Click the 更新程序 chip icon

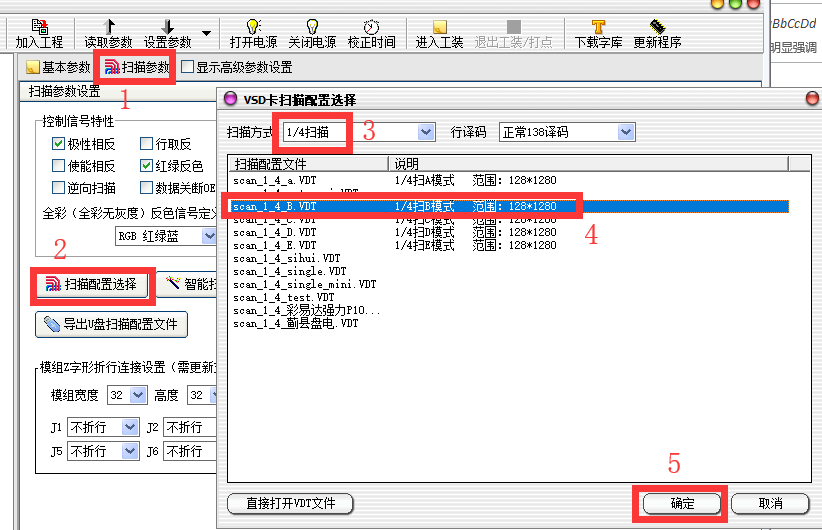(657, 26)
